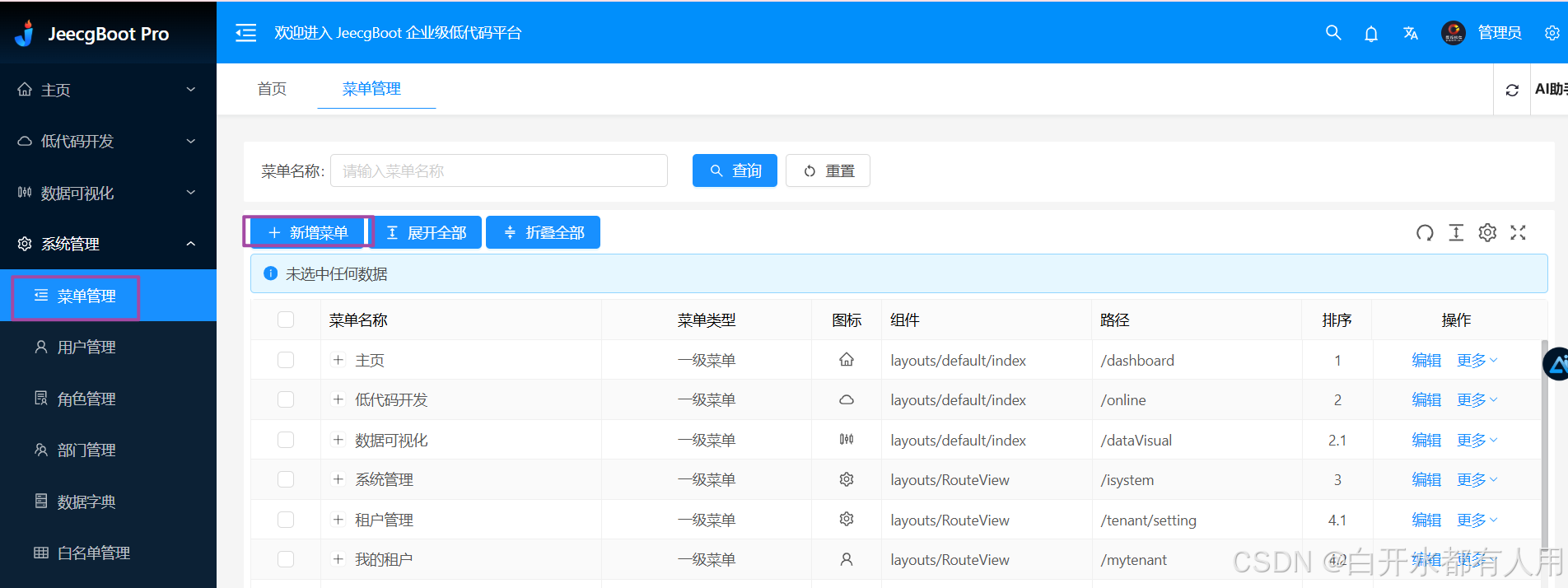Expand the 主页 sidebar menu
Image resolution: width=1568 pixels, height=588 pixels.
[108, 90]
